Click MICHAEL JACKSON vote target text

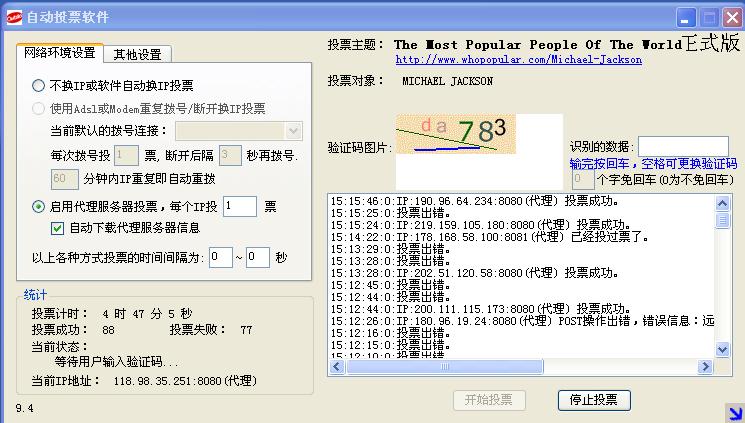pos(448,81)
